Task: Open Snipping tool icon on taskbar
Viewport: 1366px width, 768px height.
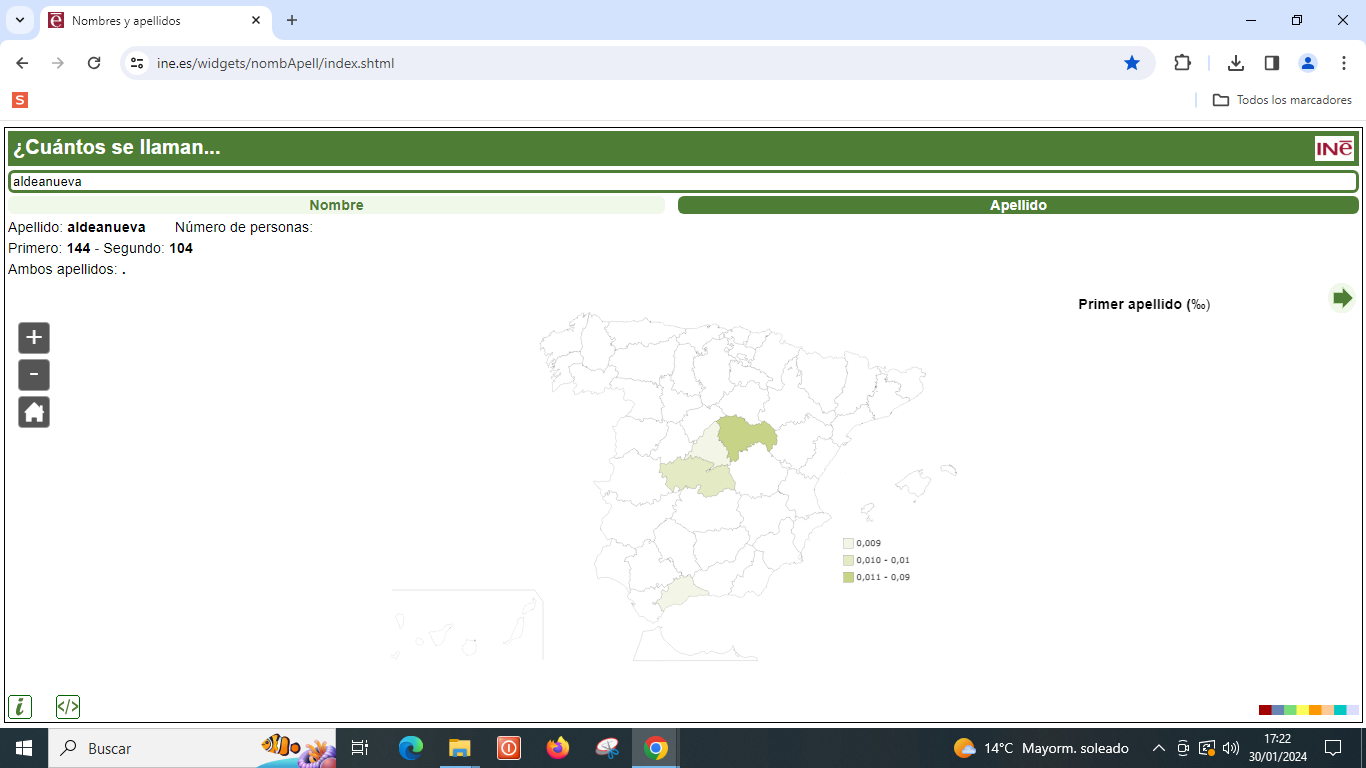Action: click(607, 748)
